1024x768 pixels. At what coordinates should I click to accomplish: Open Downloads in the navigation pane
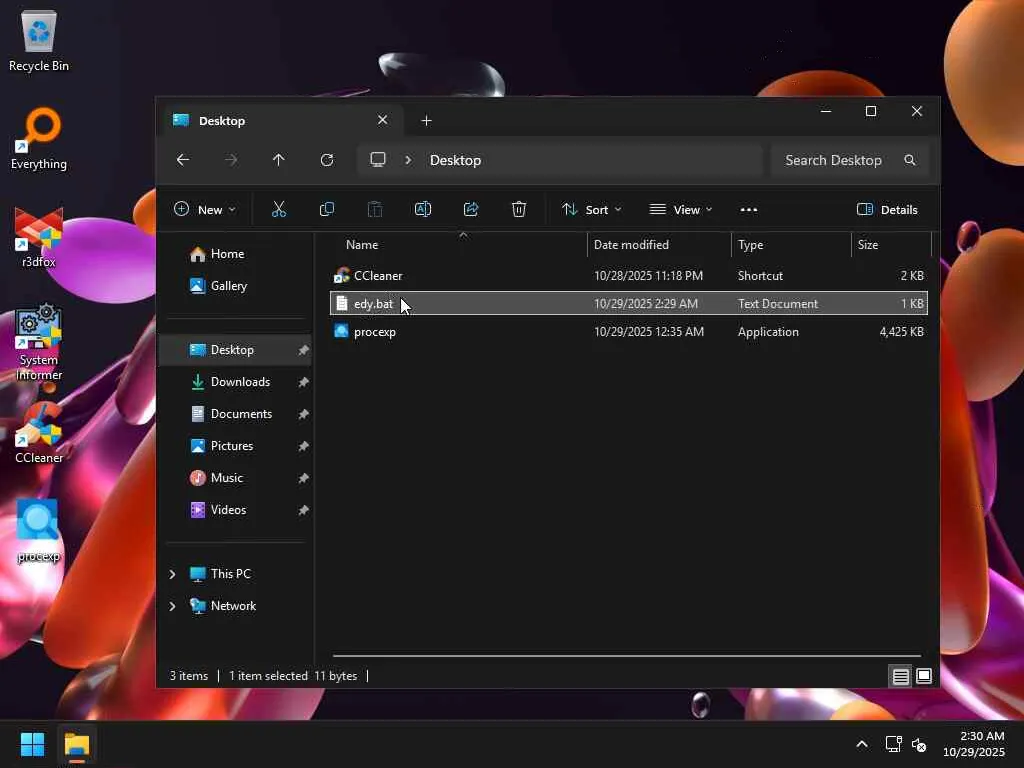click(x=240, y=382)
